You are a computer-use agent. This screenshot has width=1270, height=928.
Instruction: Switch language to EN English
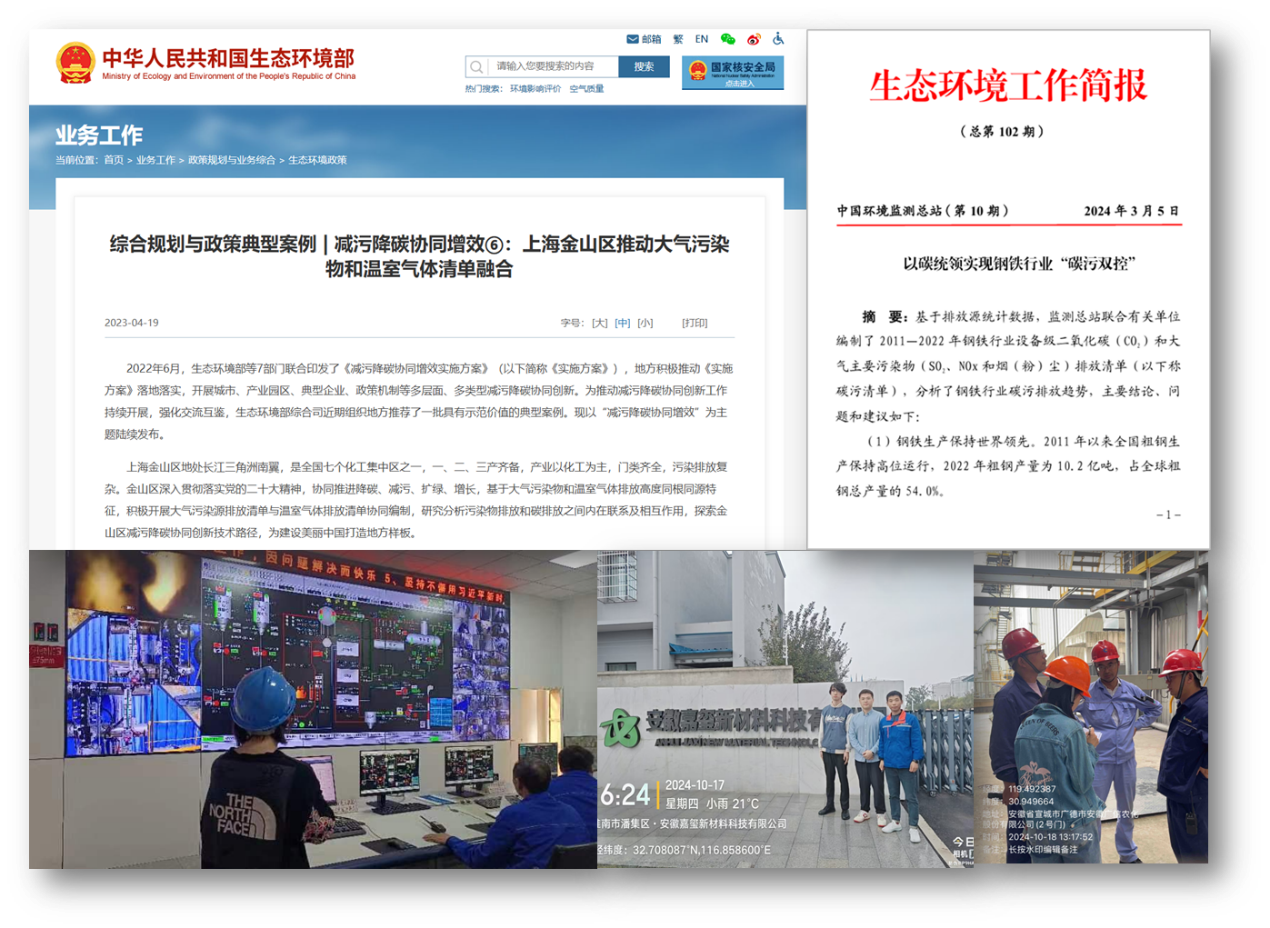point(702,39)
